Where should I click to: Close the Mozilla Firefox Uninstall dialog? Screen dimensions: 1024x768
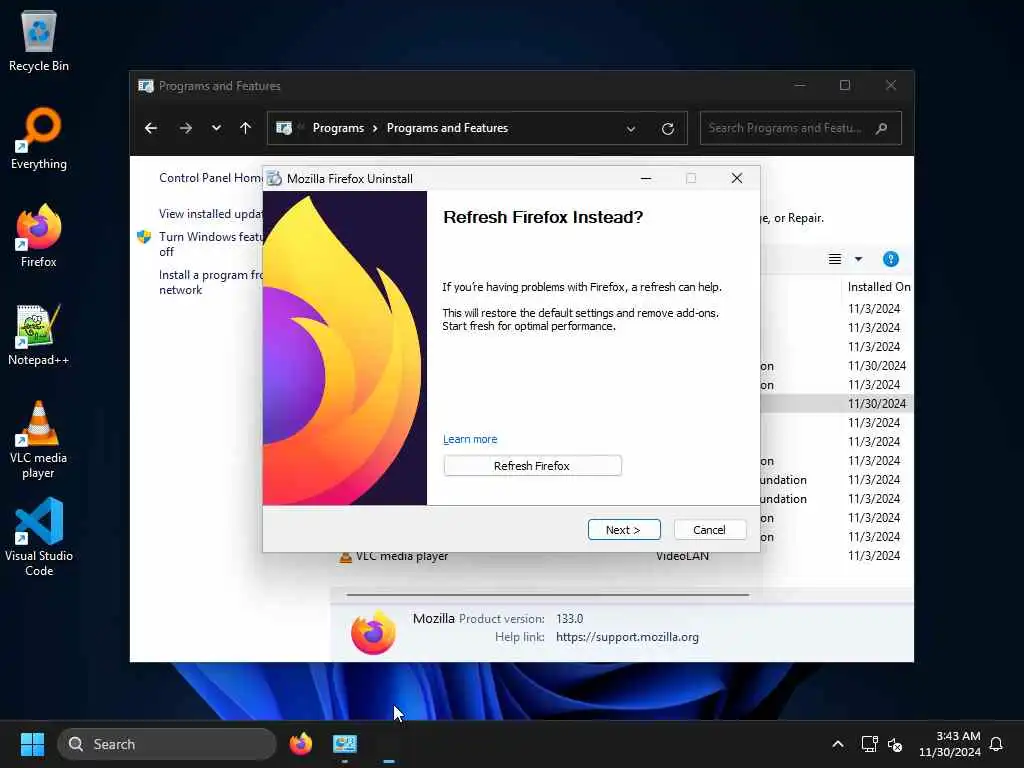[x=737, y=178]
